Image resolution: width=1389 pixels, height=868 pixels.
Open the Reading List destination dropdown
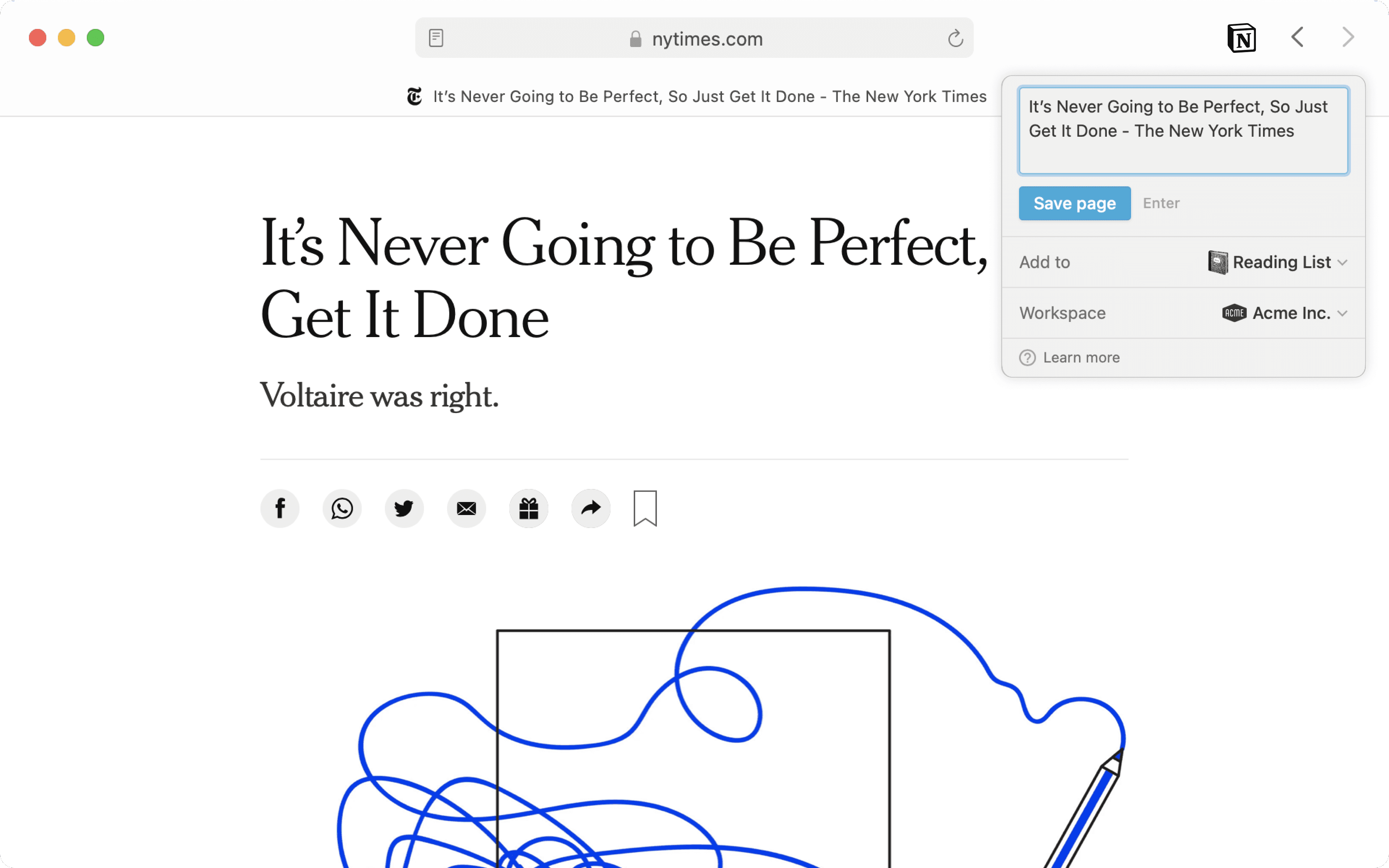pos(1278,262)
